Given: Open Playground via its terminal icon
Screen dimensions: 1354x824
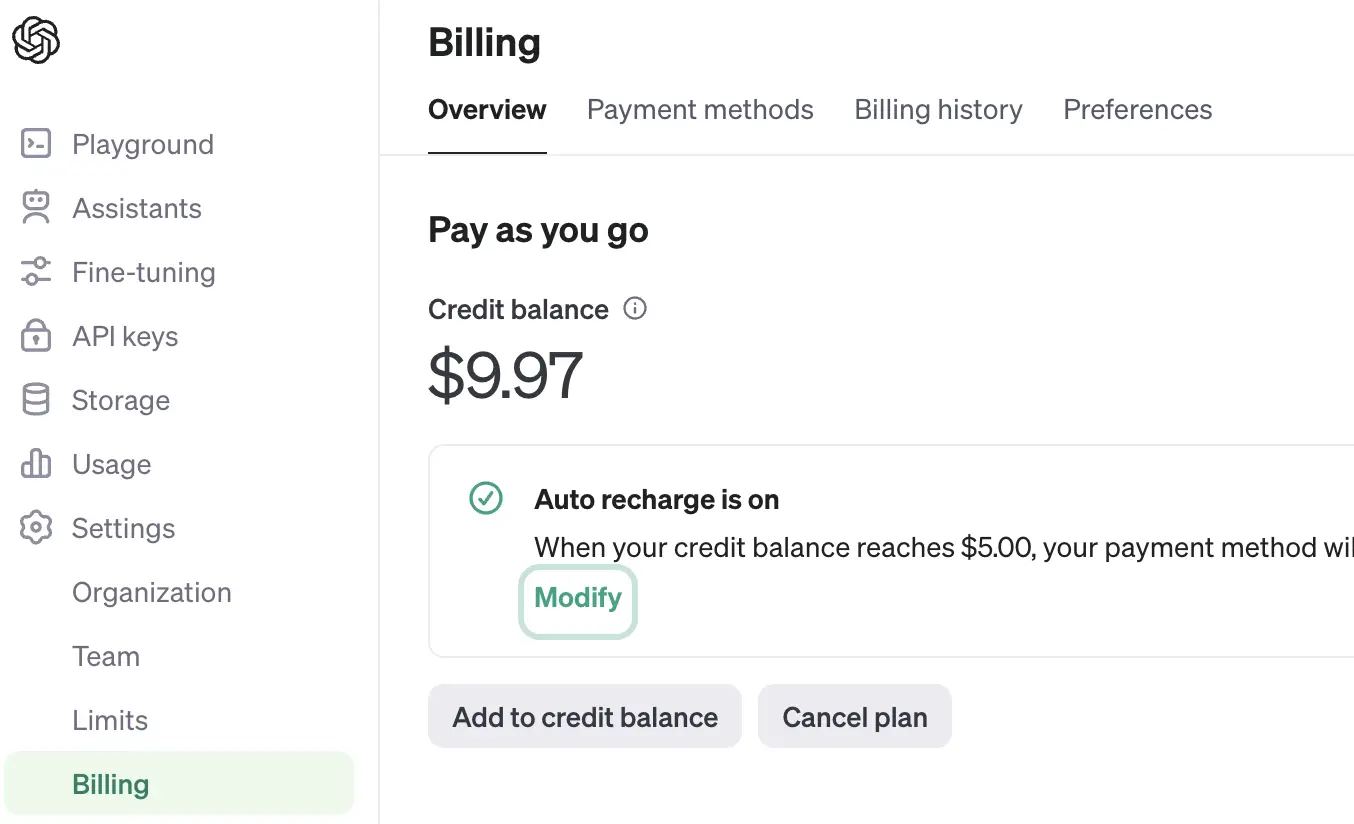Looking at the screenshot, I should (x=36, y=144).
